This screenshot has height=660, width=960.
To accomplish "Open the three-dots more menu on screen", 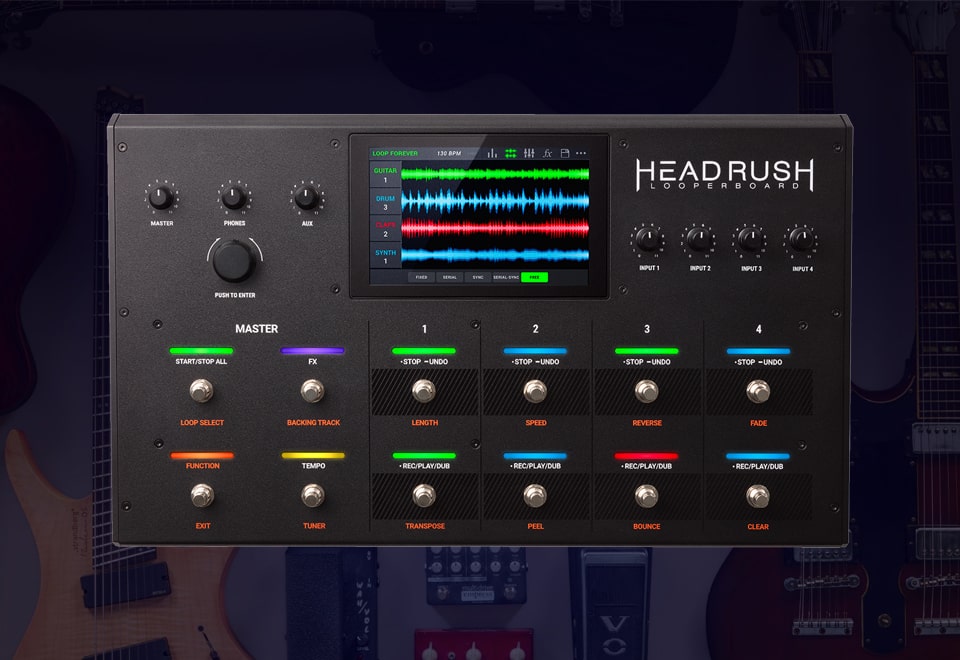I will point(581,153).
